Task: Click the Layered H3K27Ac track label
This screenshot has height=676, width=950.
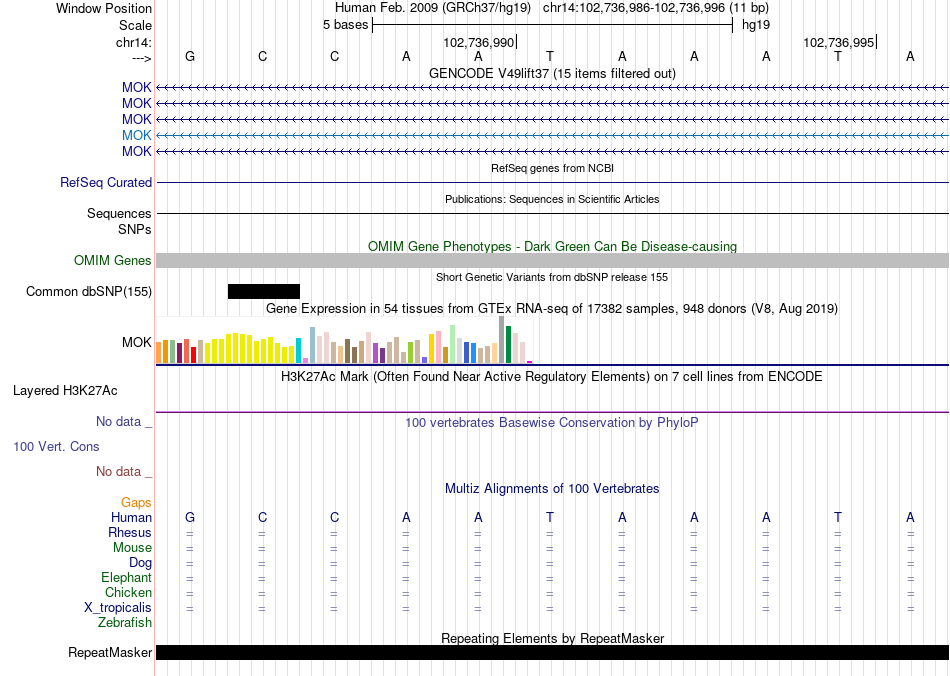Action: pos(65,391)
